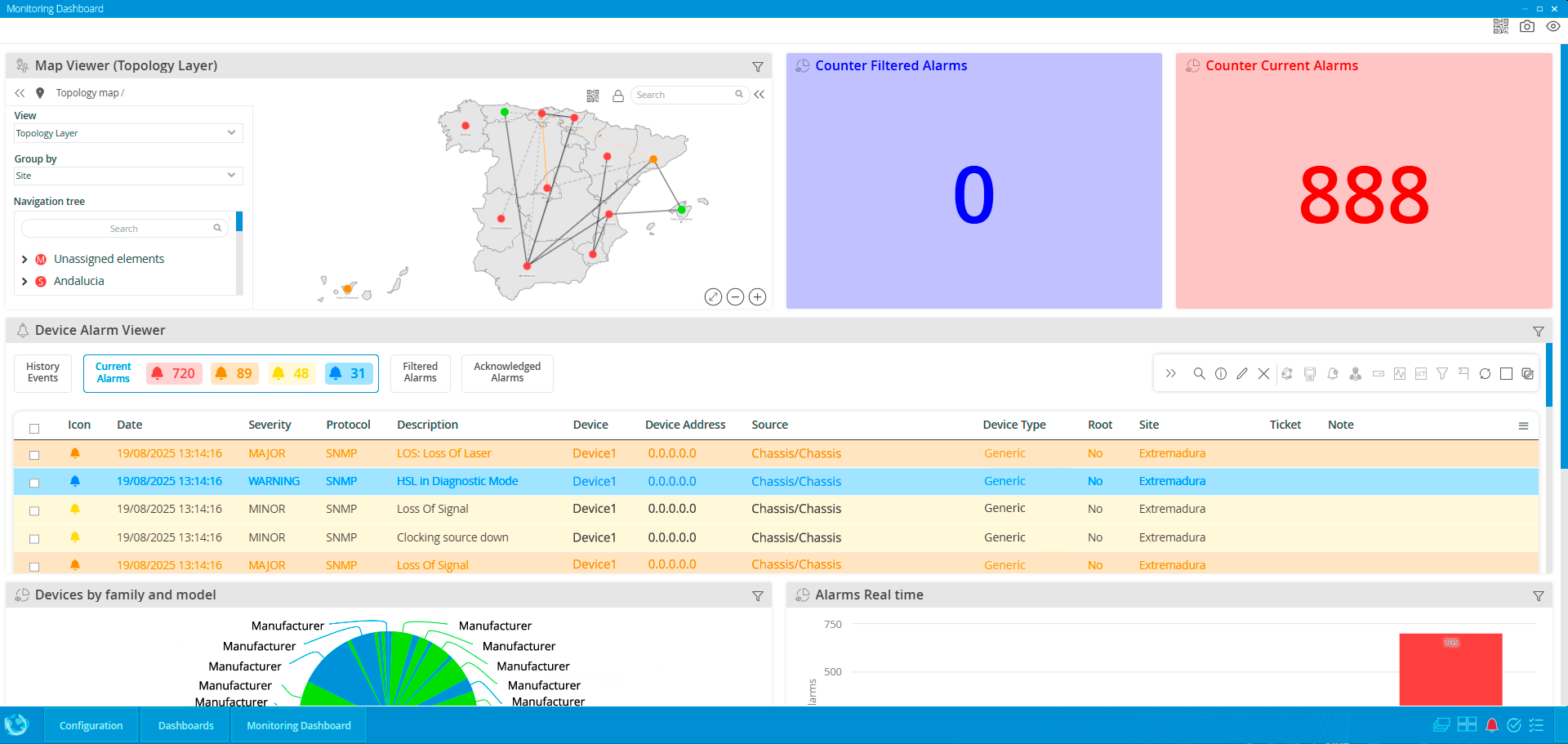Image resolution: width=1568 pixels, height=744 pixels.
Task: Open the alarm table column menu
Action: (x=1523, y=425)
